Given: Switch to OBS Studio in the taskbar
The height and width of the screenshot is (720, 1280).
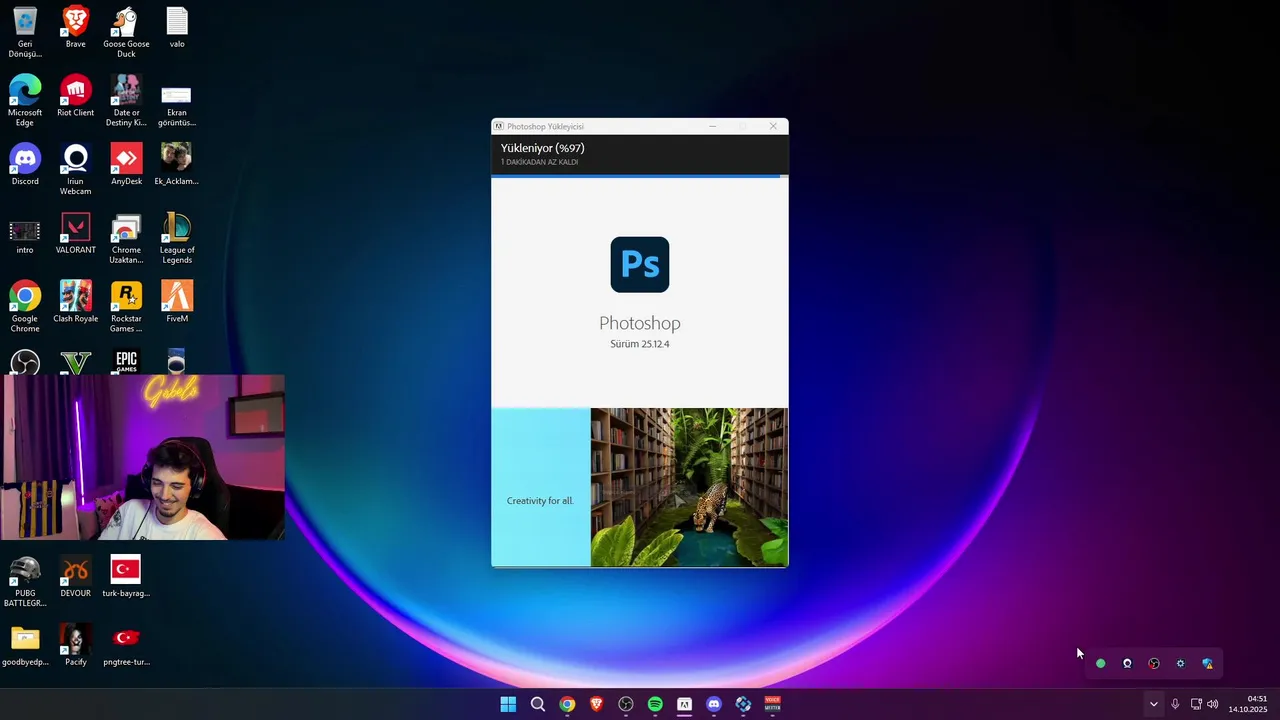Looking at the screenshot, I should tap(626, 704).
